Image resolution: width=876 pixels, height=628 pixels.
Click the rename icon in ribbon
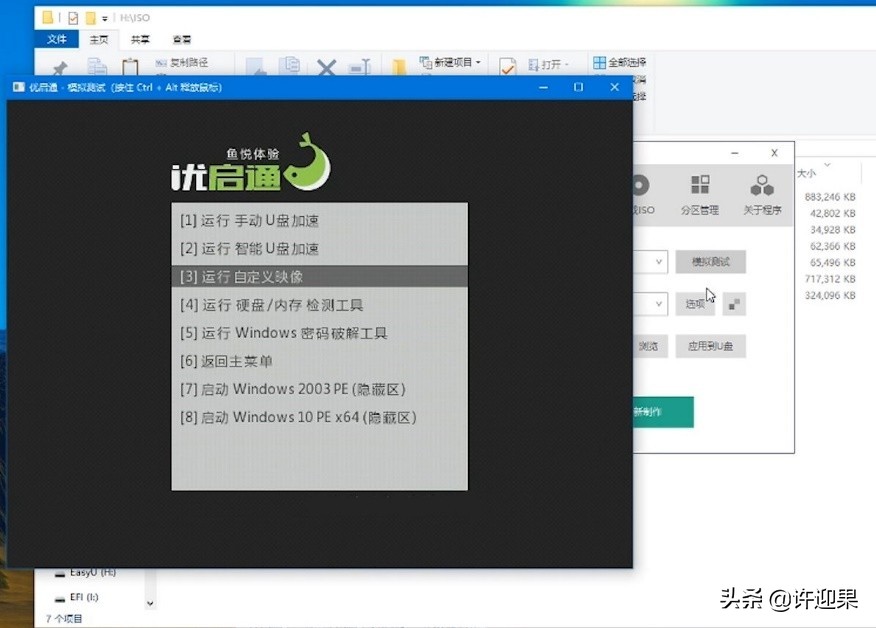[x=359, y=67]
